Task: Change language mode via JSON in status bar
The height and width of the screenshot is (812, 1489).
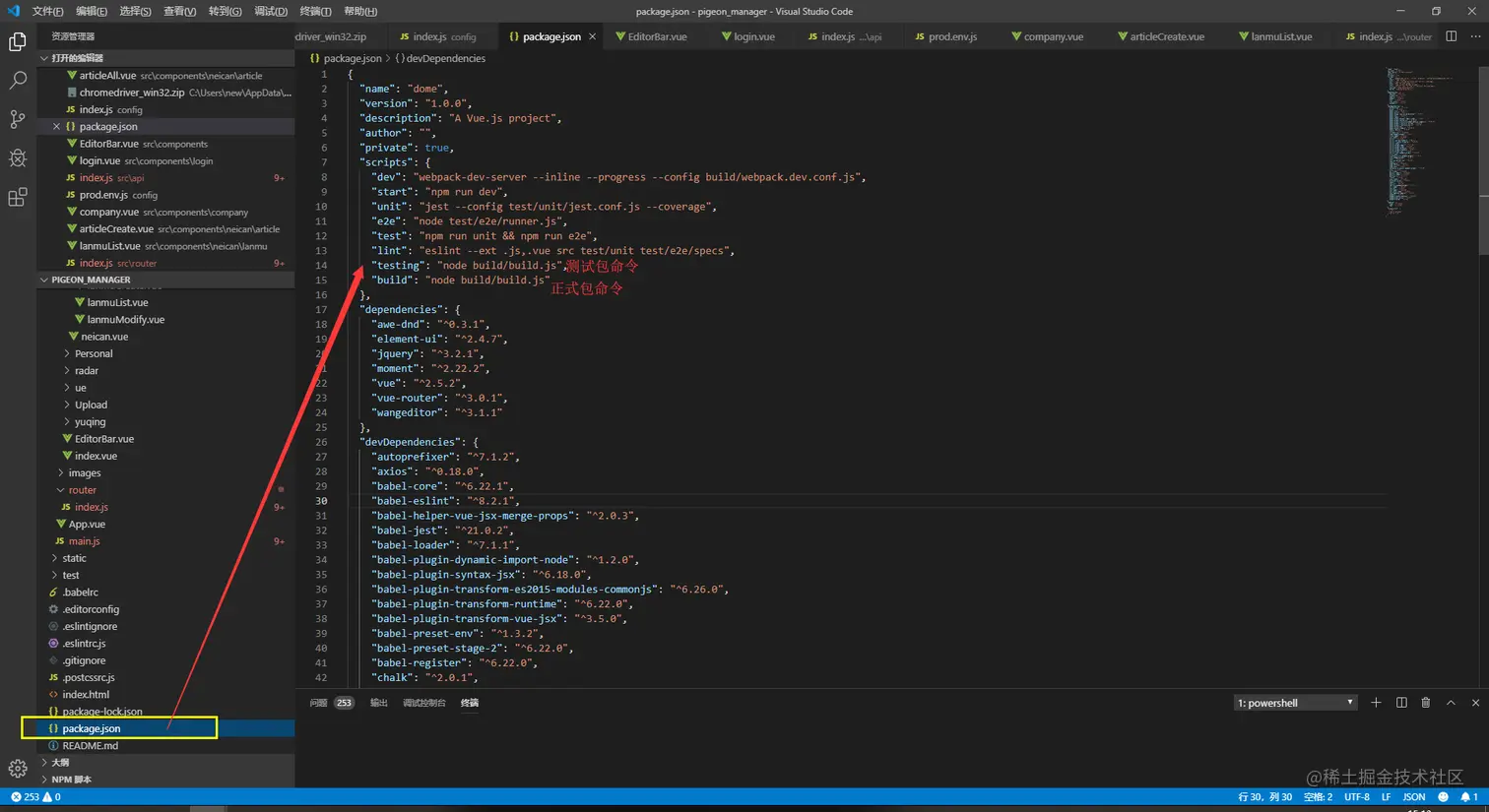Action: click(1414, 797)
